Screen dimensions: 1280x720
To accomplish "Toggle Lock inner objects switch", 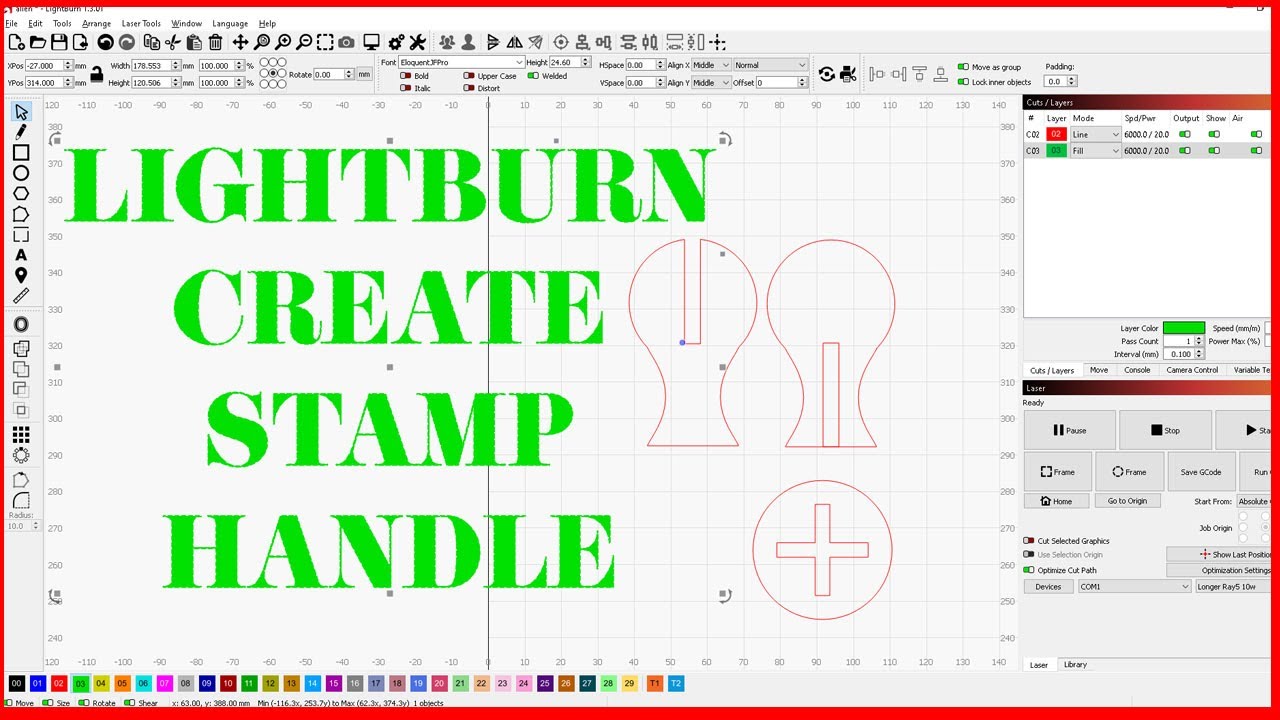I will (x=963, y=82).
